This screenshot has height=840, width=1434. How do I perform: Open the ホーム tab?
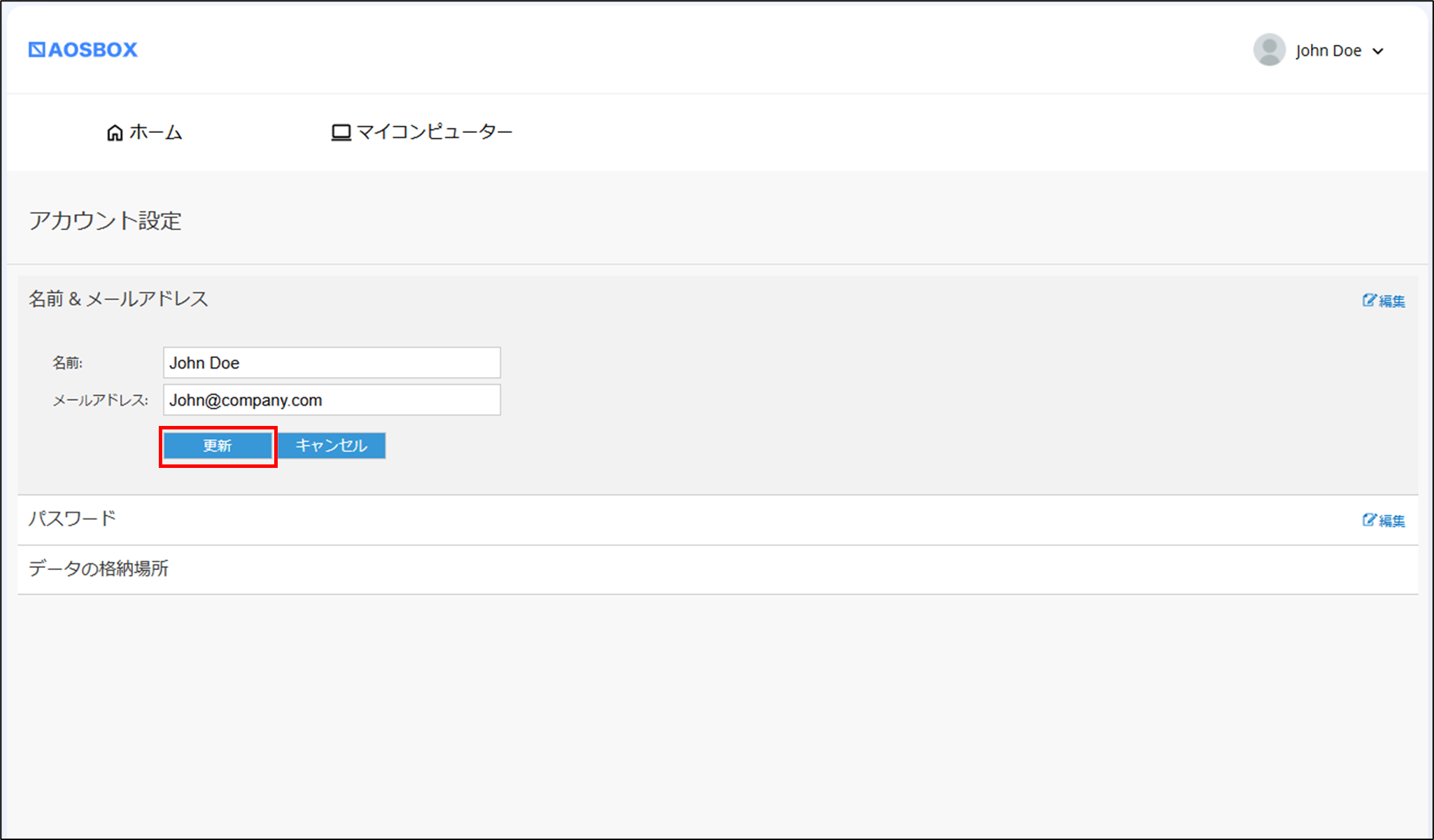pos(144,132)
